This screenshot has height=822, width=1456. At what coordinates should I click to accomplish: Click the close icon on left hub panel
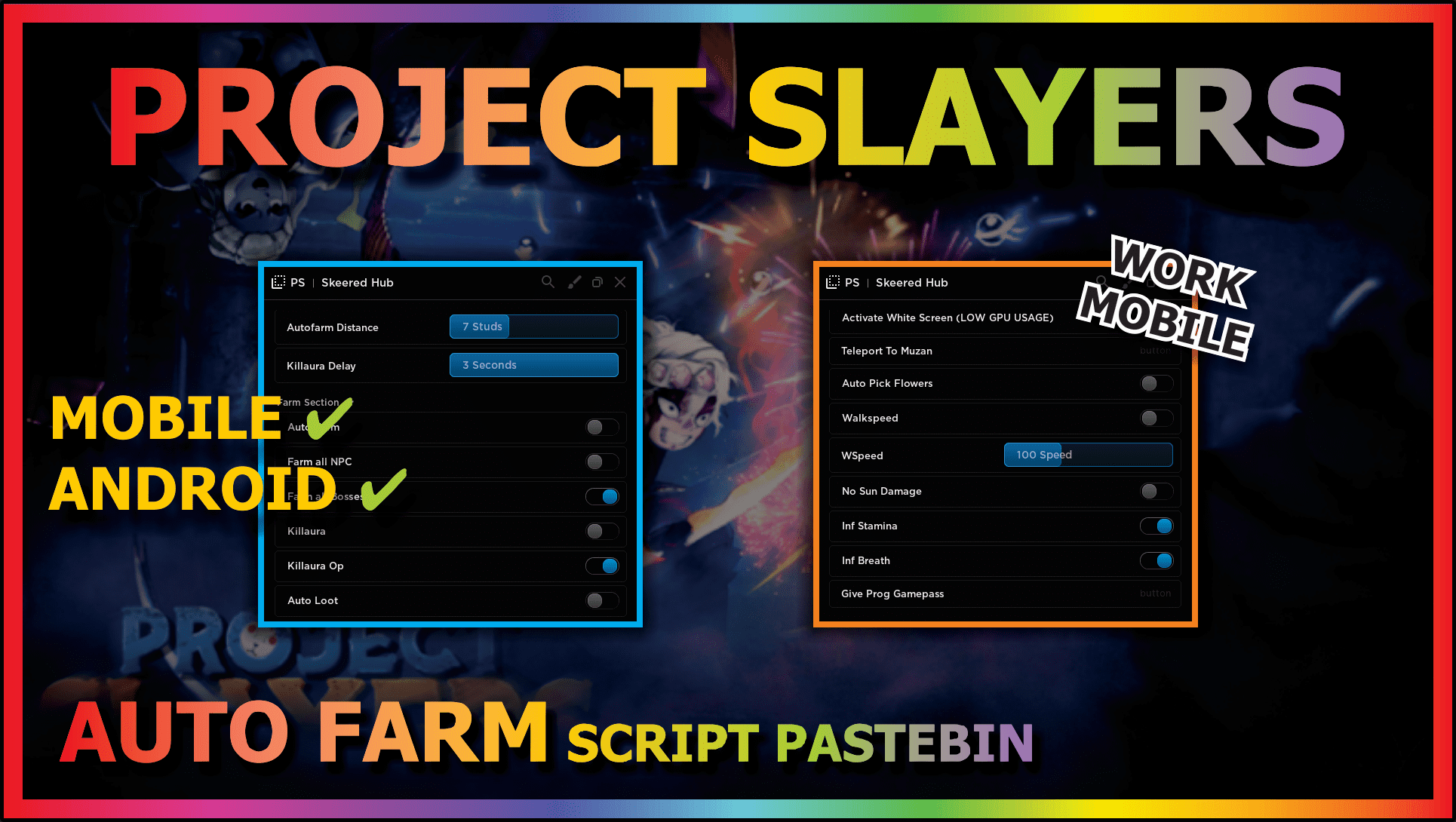[x=620, y=283]
